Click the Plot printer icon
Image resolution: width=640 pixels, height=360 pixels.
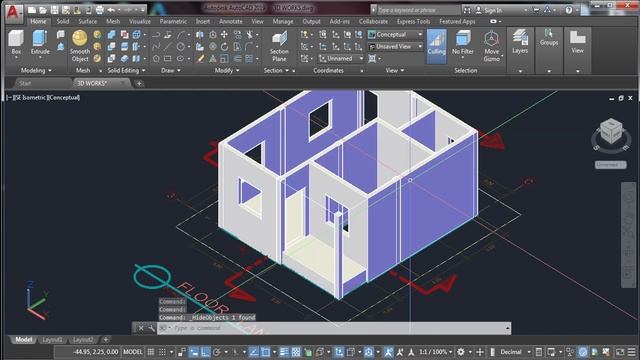pyautogui.click(x=99, y=10)
